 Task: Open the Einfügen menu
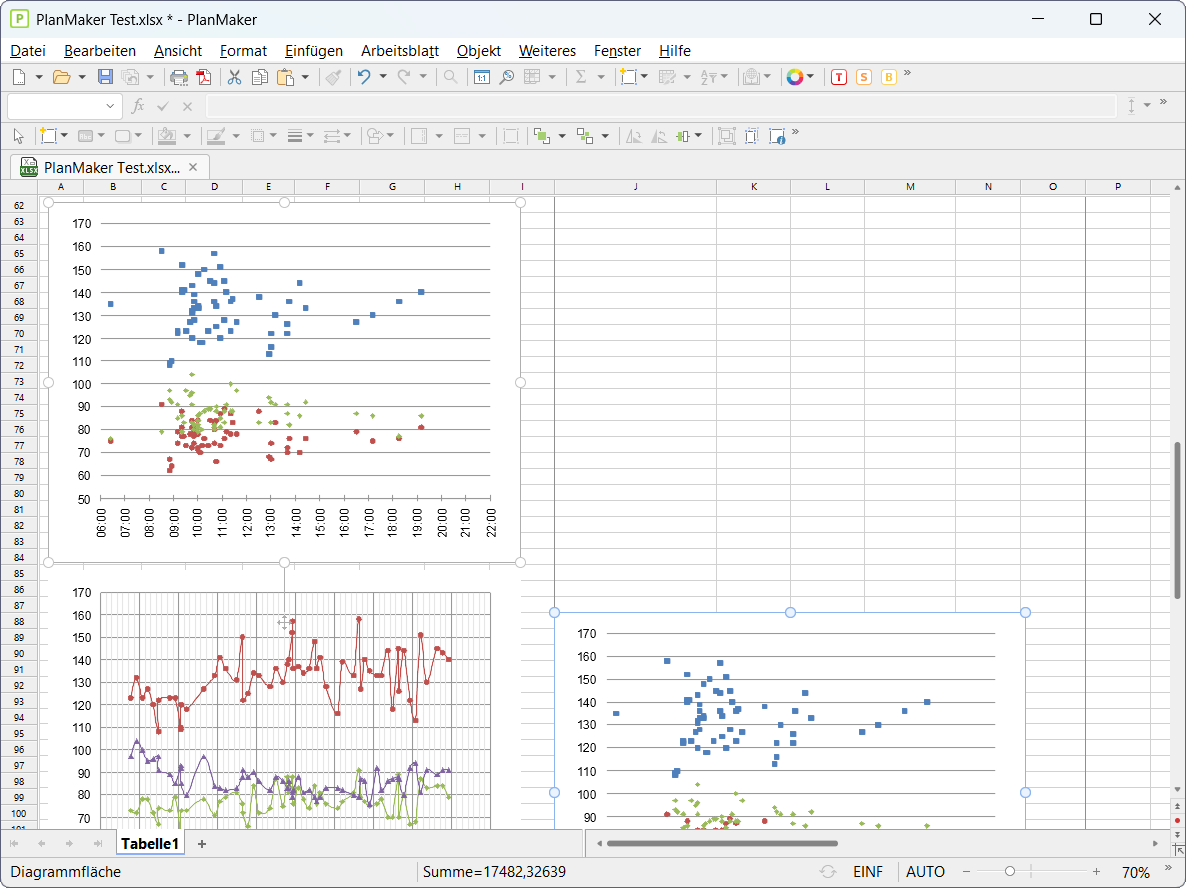tap(314, 51)
